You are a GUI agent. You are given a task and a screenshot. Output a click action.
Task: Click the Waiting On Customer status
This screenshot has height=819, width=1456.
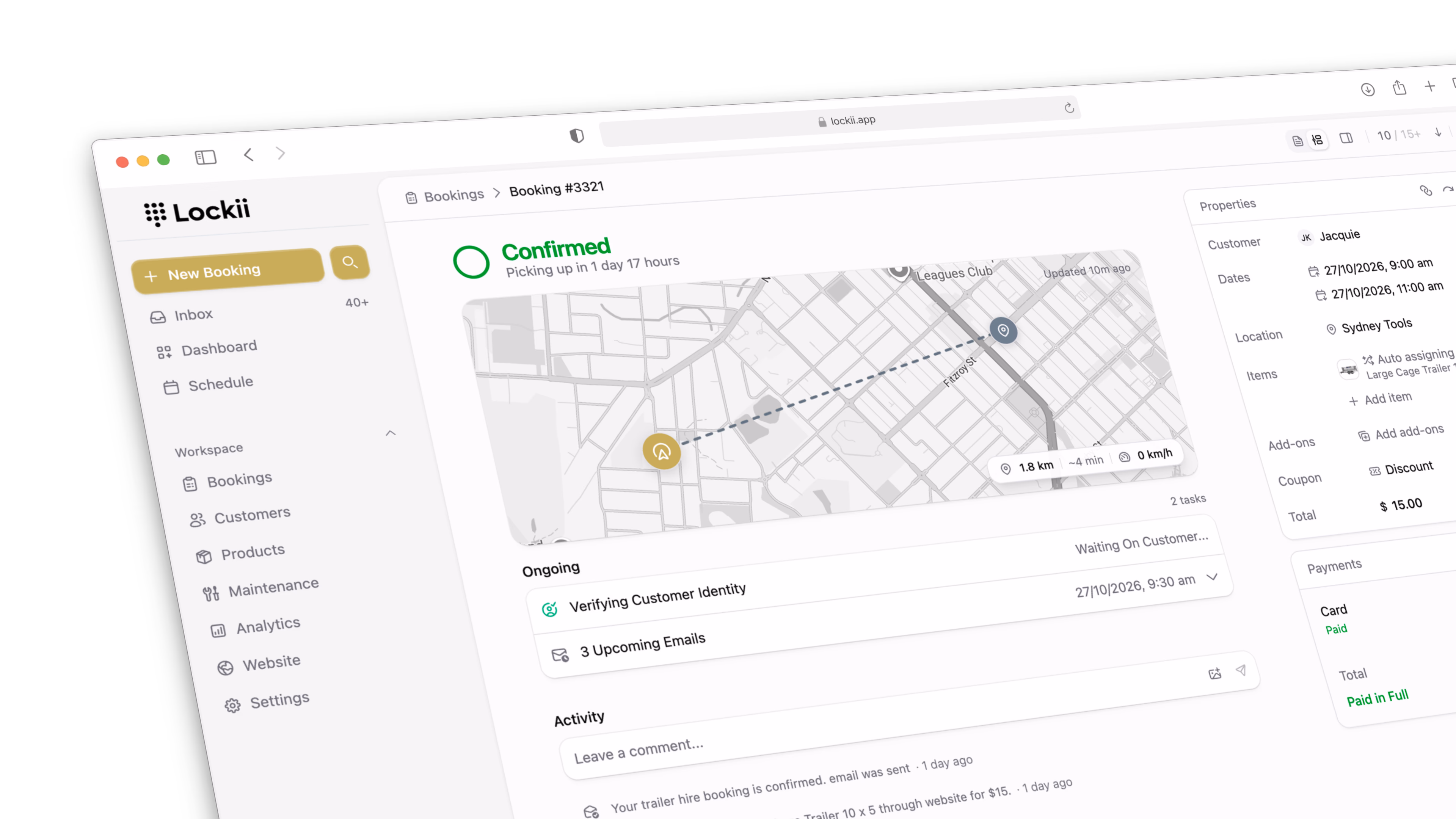click(x=1141, y=543)
